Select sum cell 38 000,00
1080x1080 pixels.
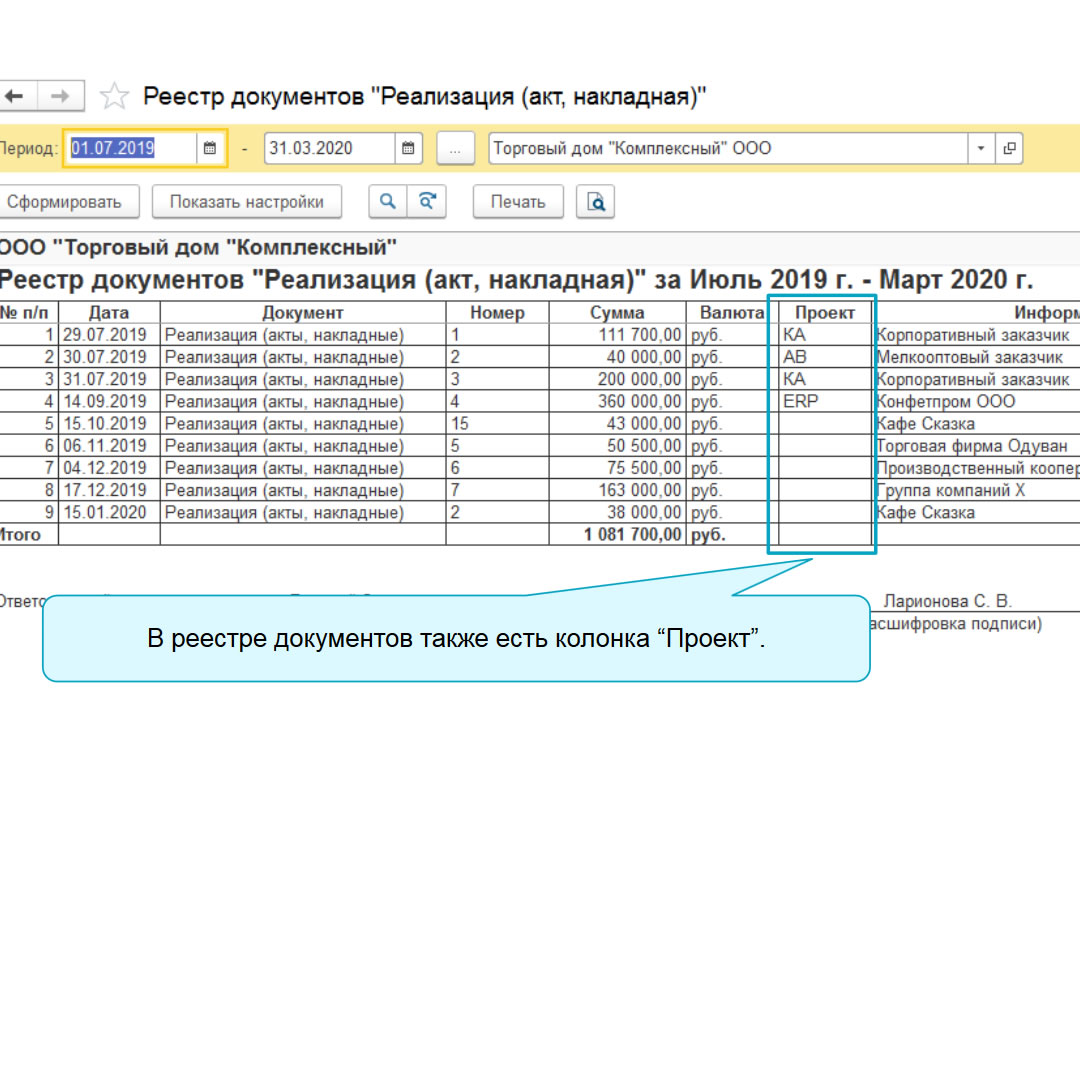[x=617, y=512]
